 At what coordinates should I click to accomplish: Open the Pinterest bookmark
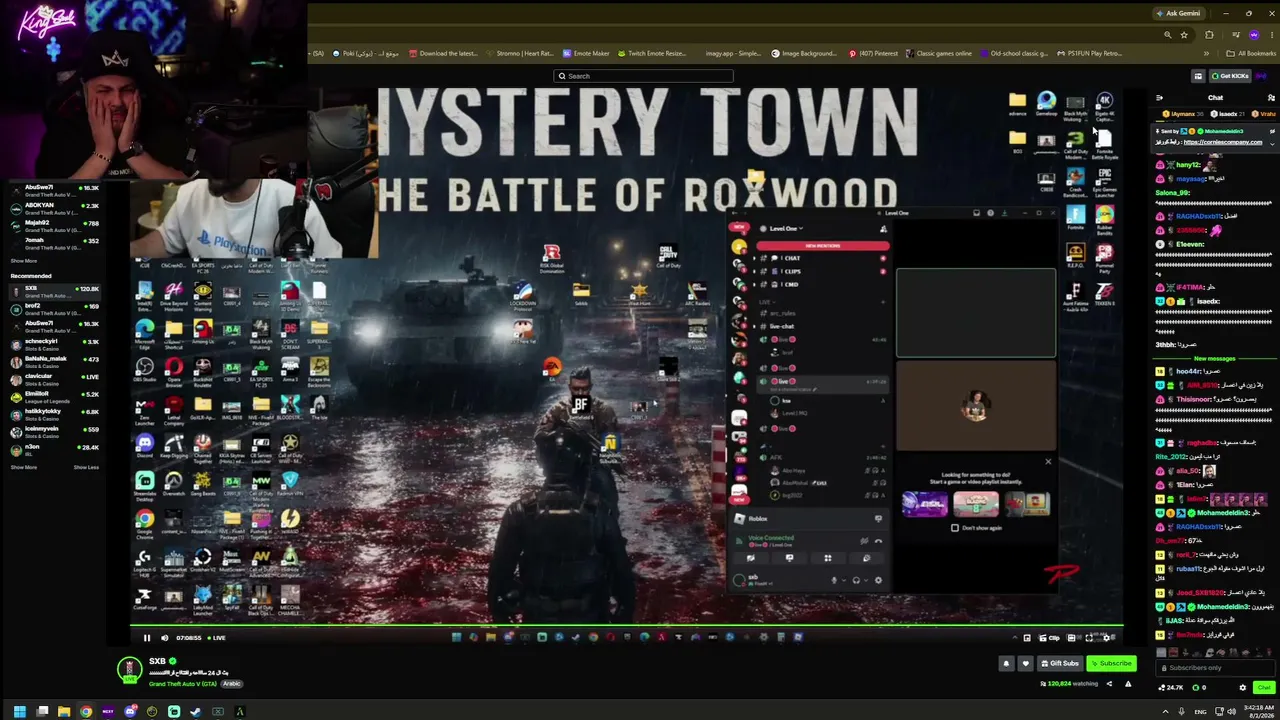[873, 54]
